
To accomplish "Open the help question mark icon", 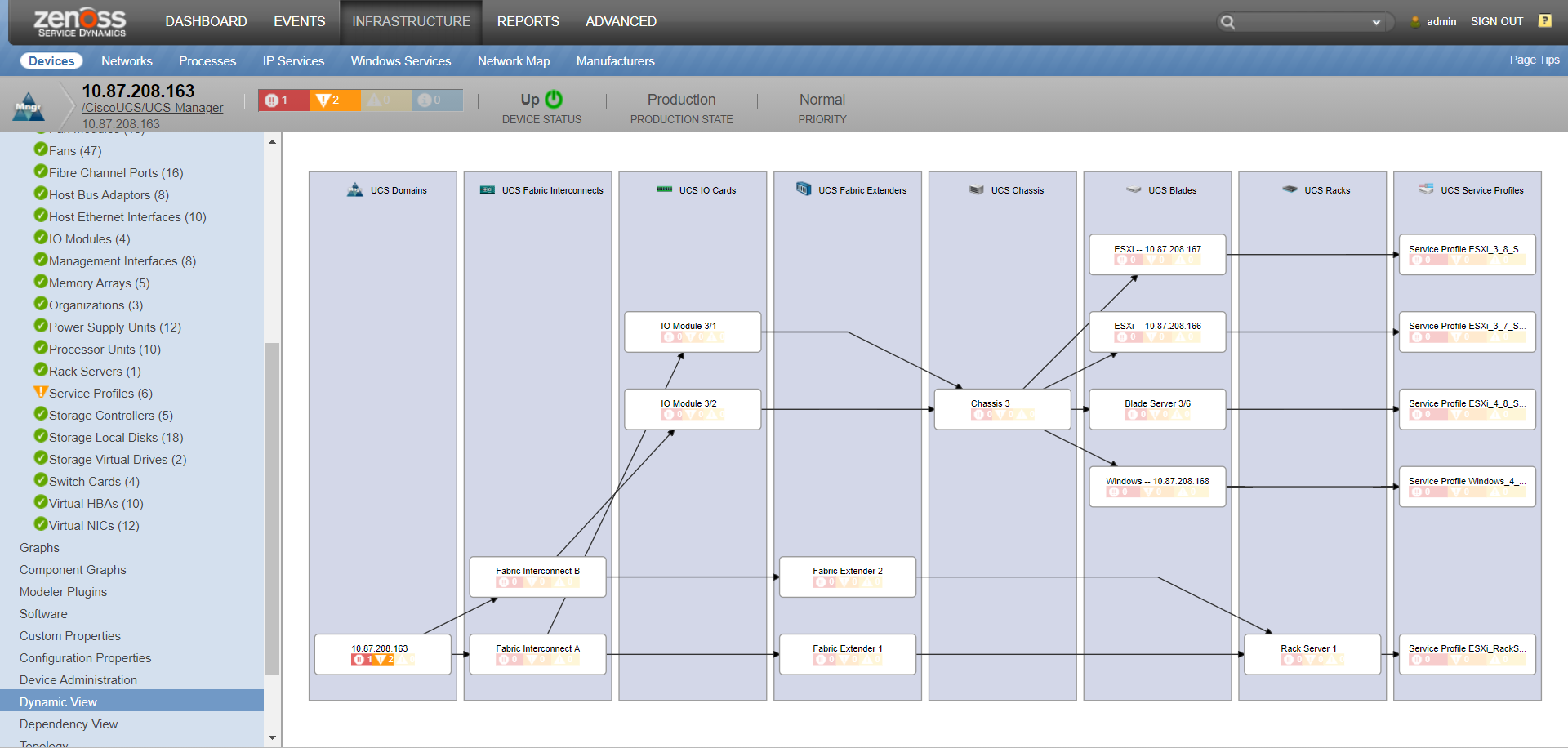I will point(1545,21).
